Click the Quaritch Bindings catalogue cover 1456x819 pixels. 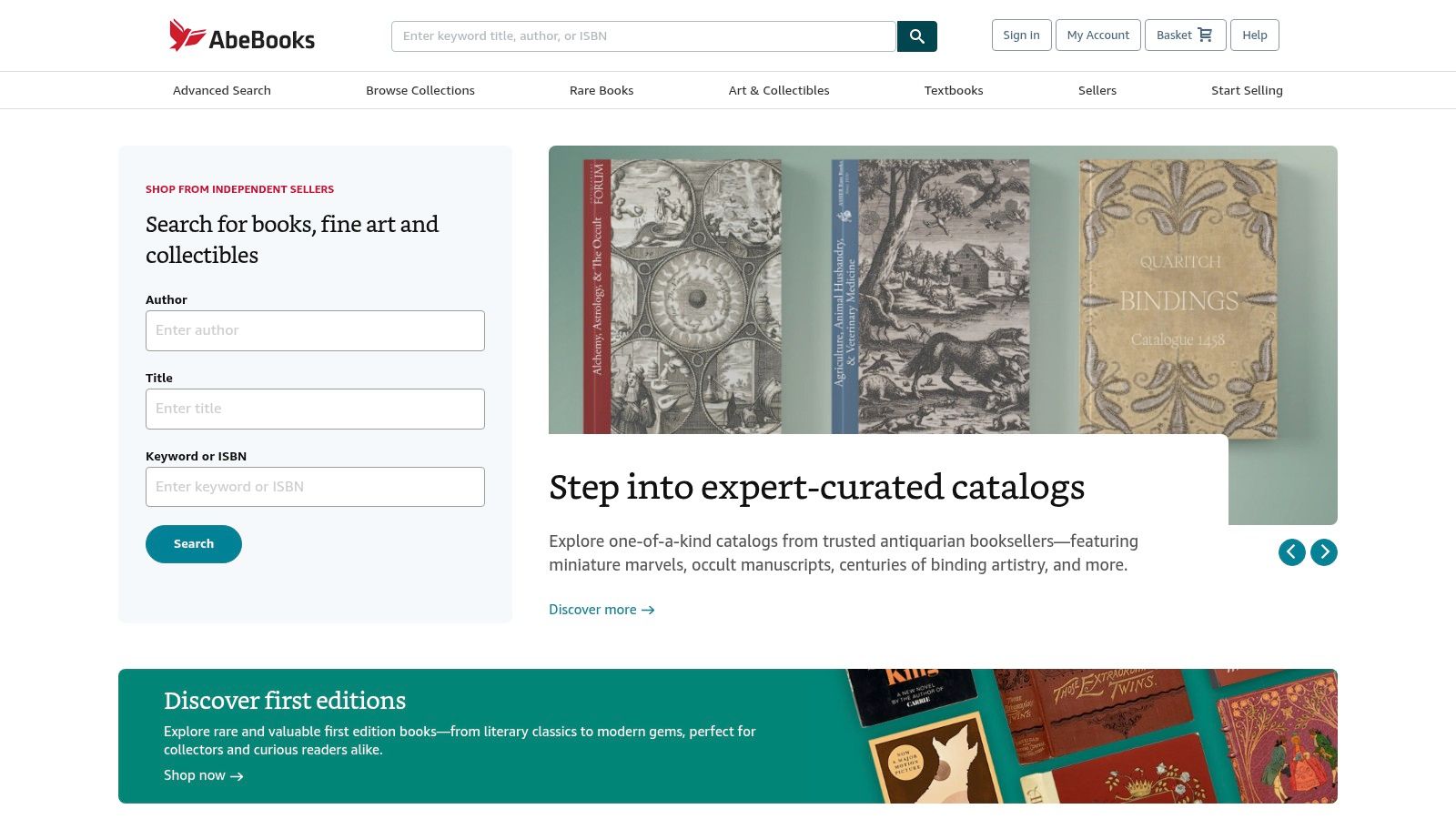click(x=1178, y=298)
